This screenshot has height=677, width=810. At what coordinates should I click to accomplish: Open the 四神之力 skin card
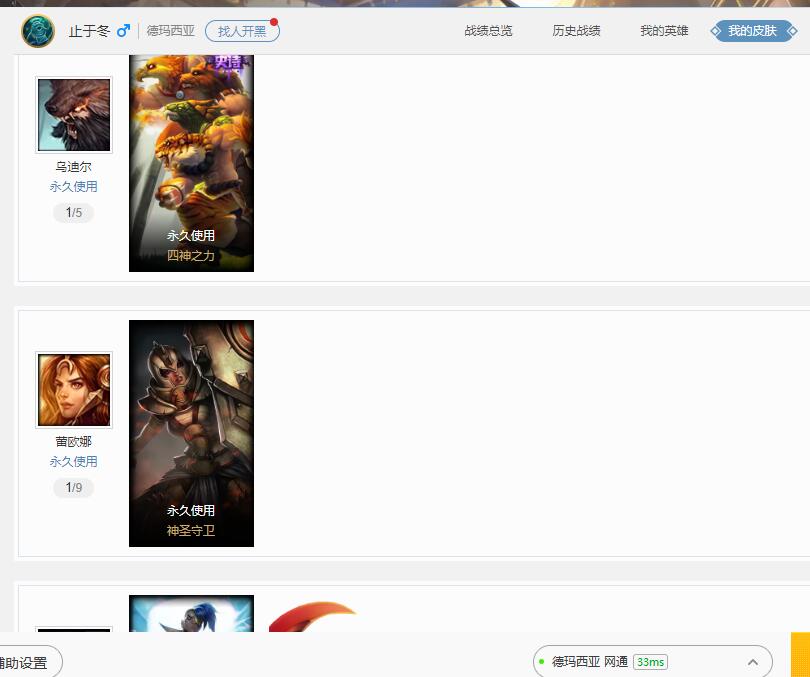click(191, 163)
